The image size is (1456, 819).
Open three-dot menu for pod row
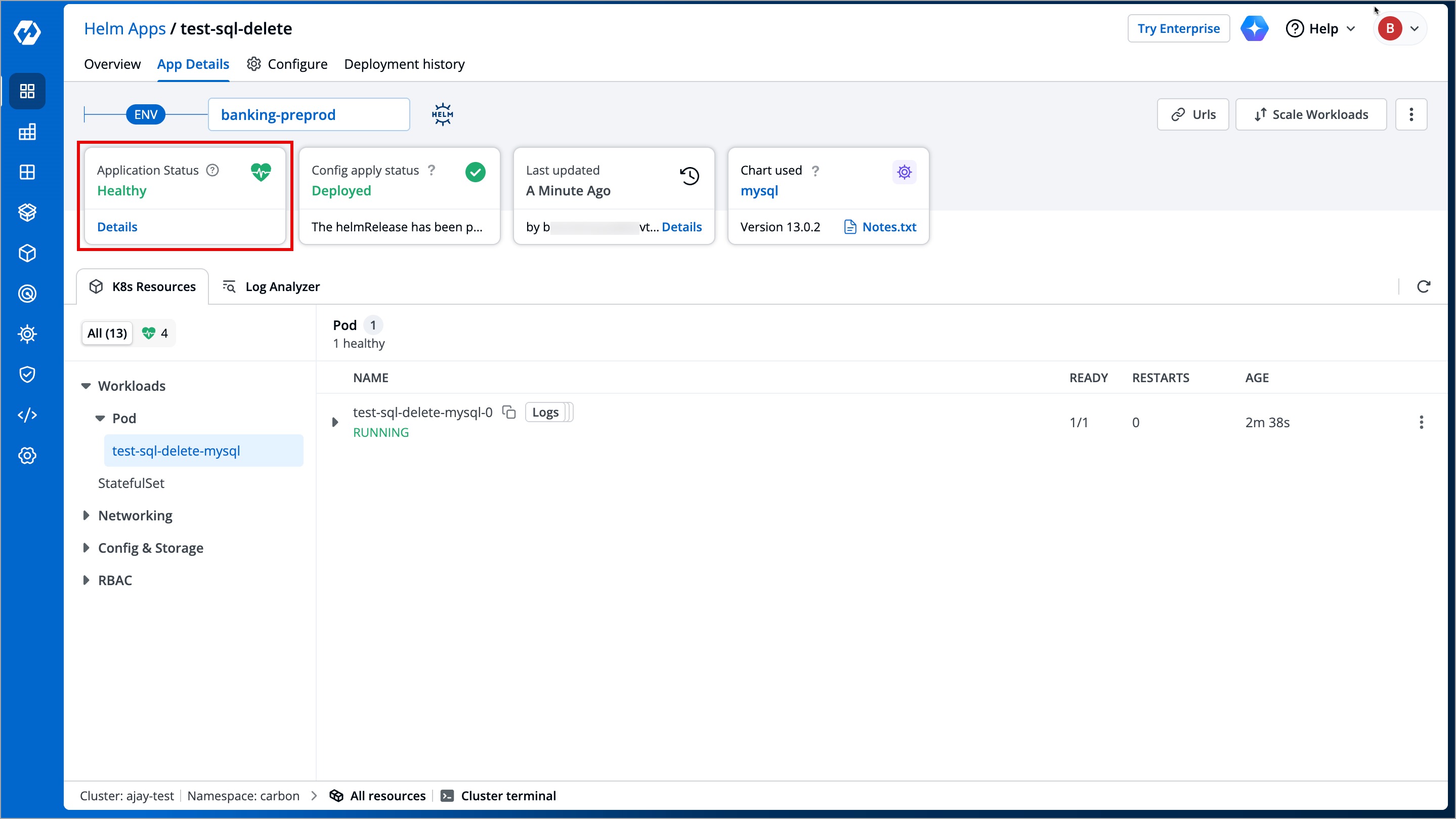tap(1421, 423)
